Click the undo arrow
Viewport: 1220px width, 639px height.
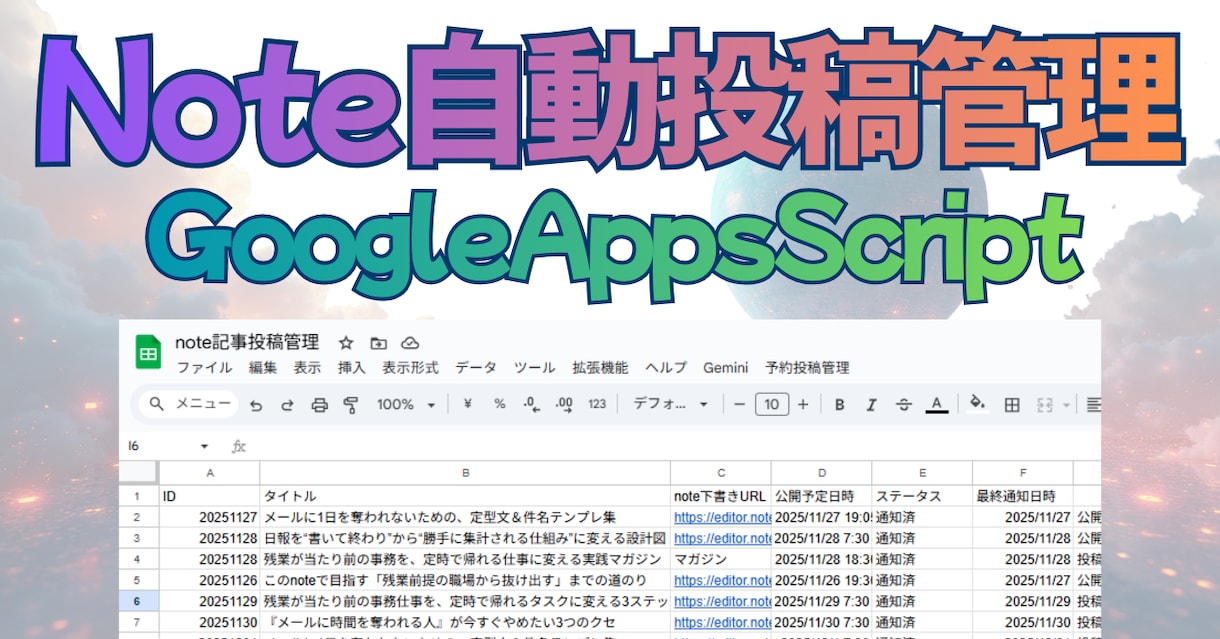tap(256, 405)
